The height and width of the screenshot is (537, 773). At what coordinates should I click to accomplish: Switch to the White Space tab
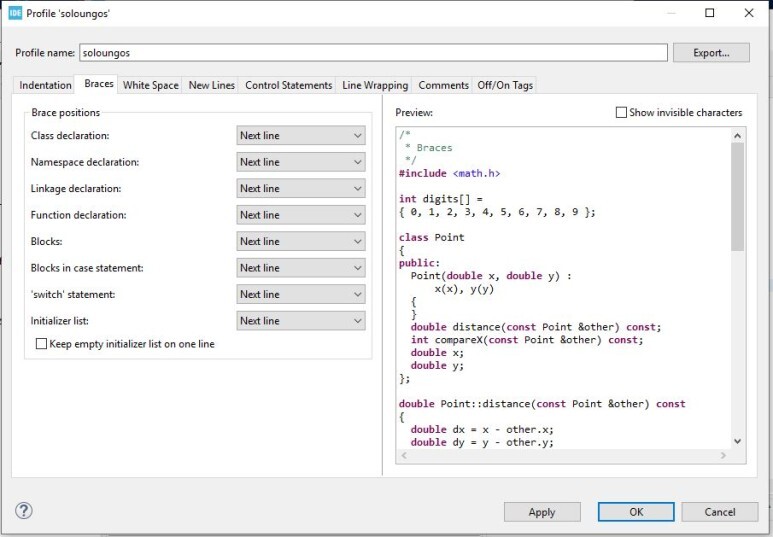click(x=150, y=85)
